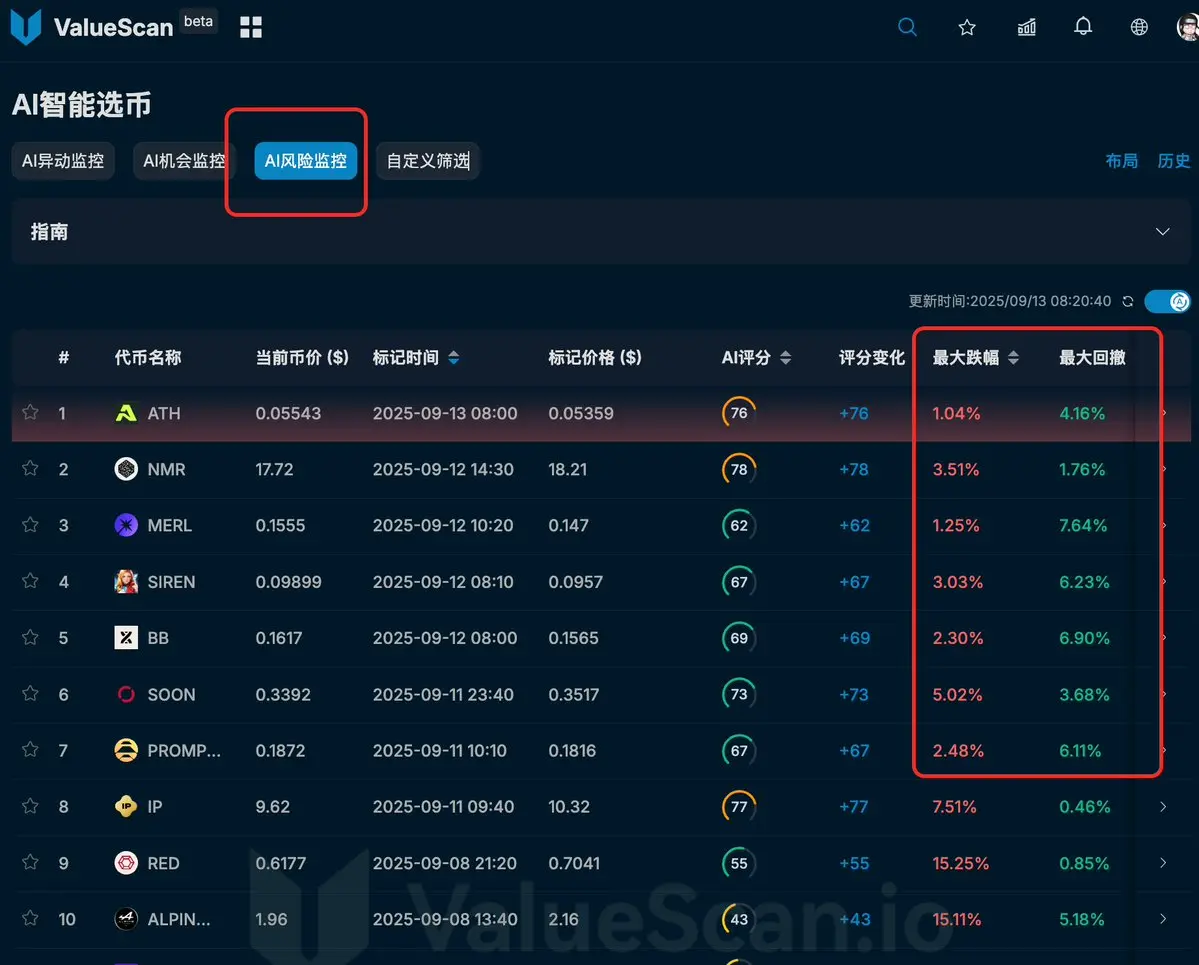
Task: Click the 7.64% max drawdown value
Action: 1083,525
